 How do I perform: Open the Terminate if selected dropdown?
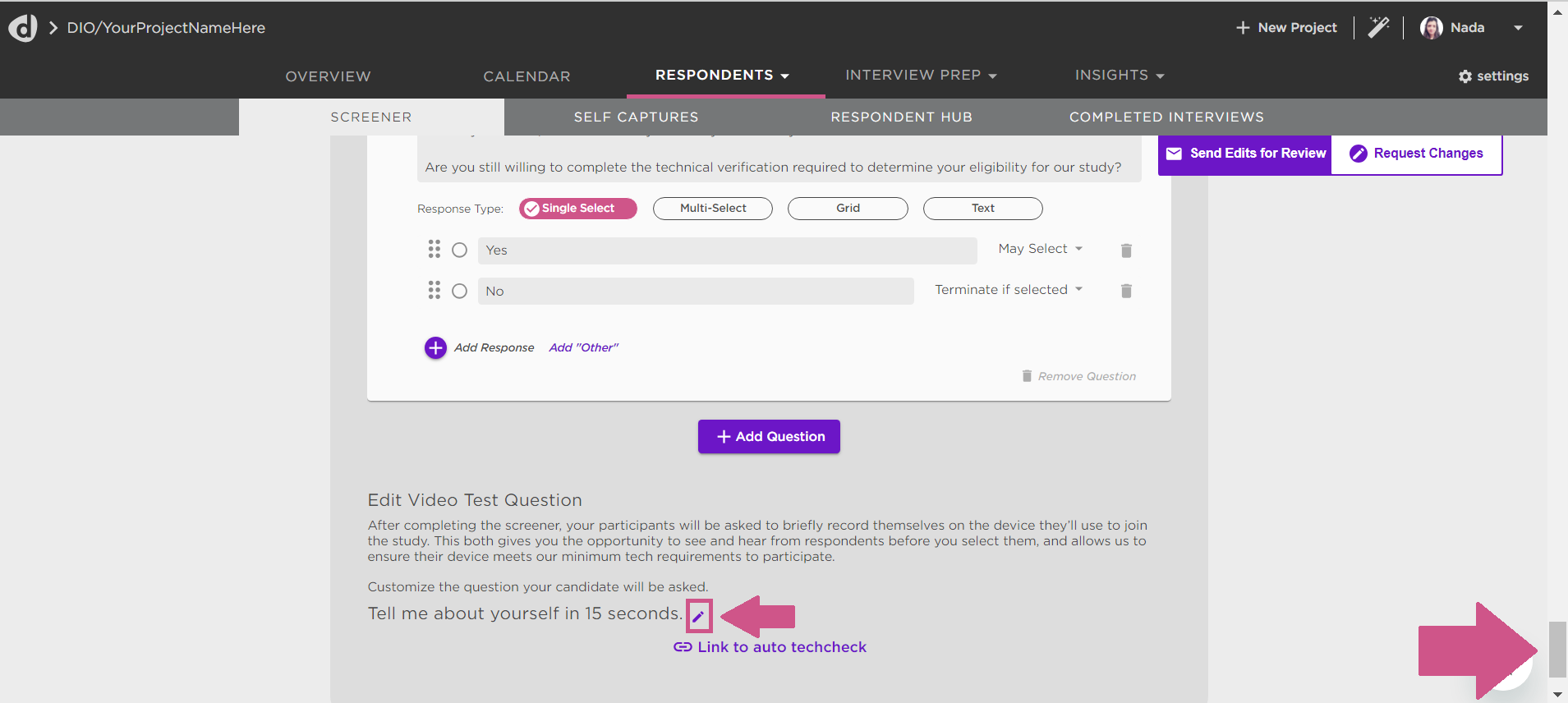(1009, 290)
